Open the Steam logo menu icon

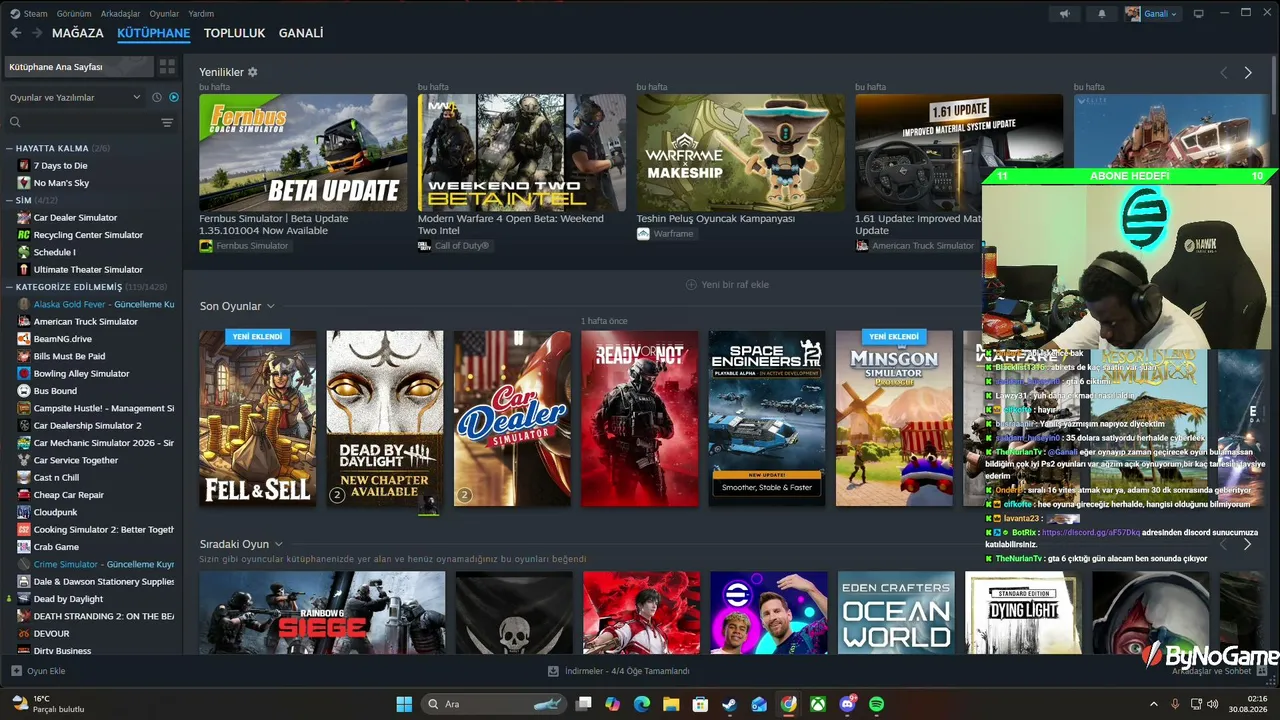click(x=13, y=14)
